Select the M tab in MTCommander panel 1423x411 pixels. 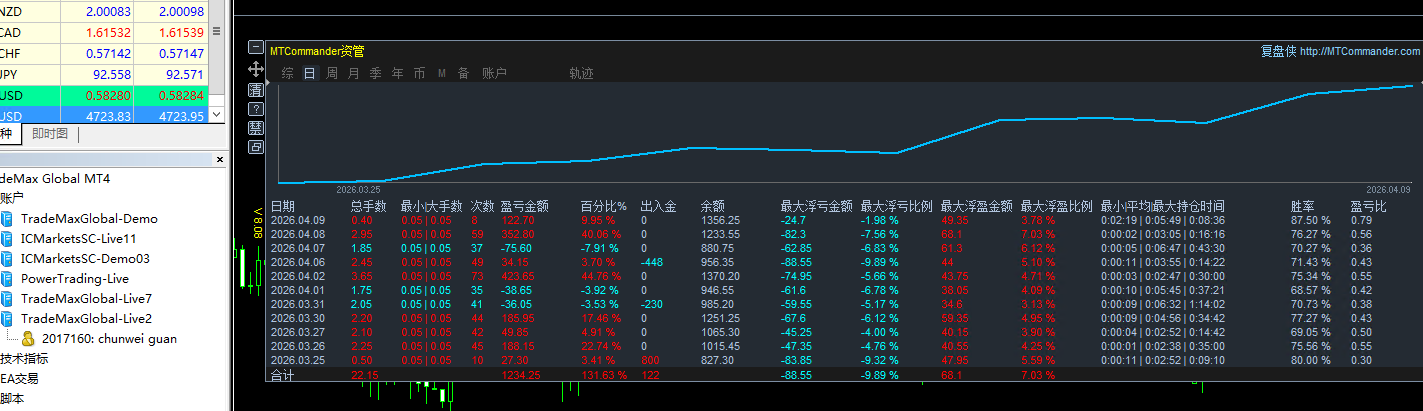coord(441,73)
